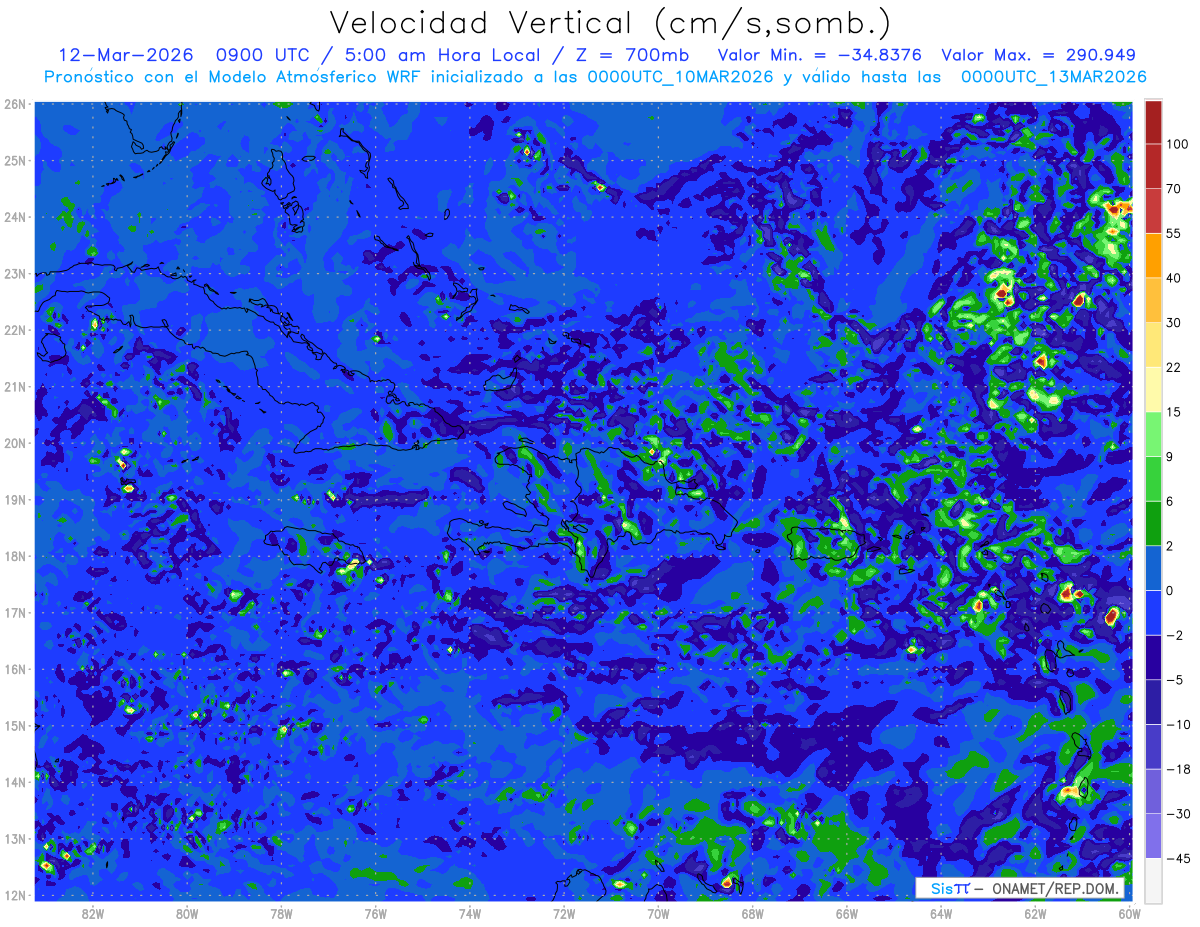This screenshot has width=1200, height=927.
Task: Click the colorbar label "100"
Action: 1177,145
